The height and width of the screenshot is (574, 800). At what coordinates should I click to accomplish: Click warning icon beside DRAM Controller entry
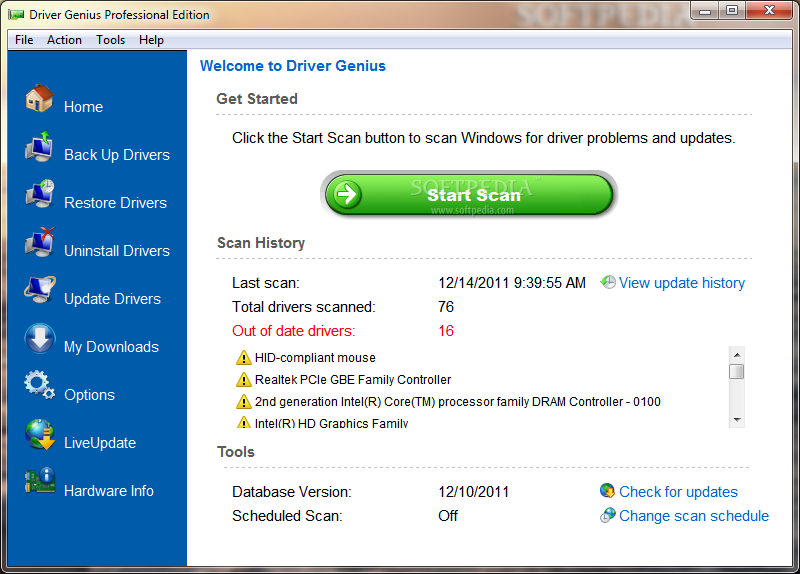(x=244, y=402)
